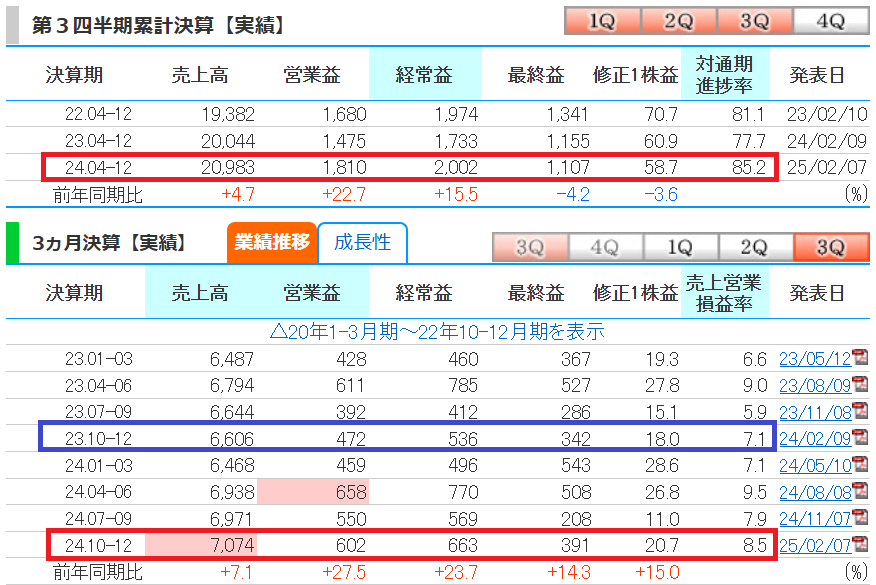Open 23/08/09 announcement link
Screen dimensions: 876x585
pyautogui.click(x=815, y=386)
